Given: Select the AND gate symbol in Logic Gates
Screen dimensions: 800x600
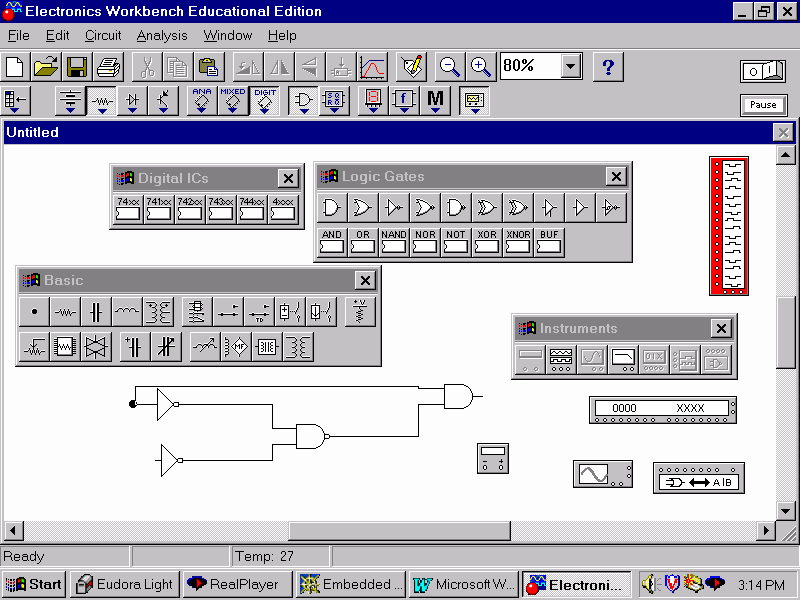Looking at the screenshot, I should tap(332, 208).
